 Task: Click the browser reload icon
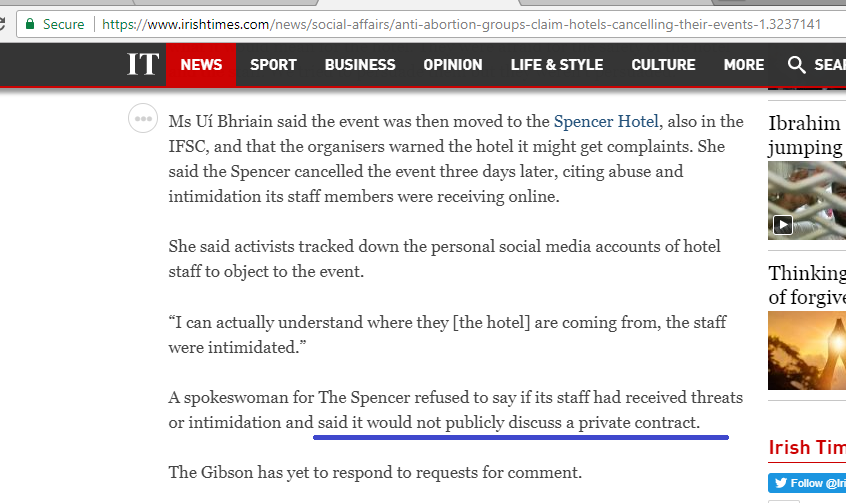pos(2,24)
